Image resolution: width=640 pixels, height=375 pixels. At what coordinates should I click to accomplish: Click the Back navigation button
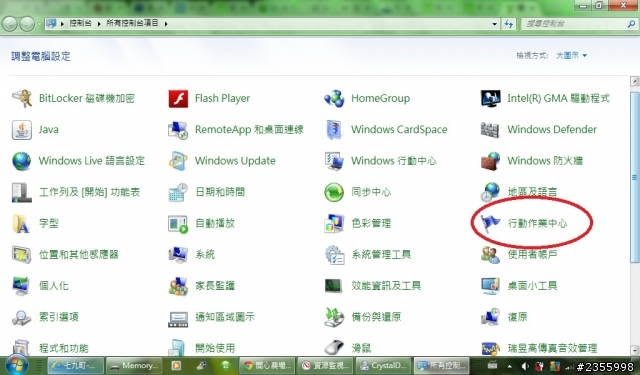[10, 24]
